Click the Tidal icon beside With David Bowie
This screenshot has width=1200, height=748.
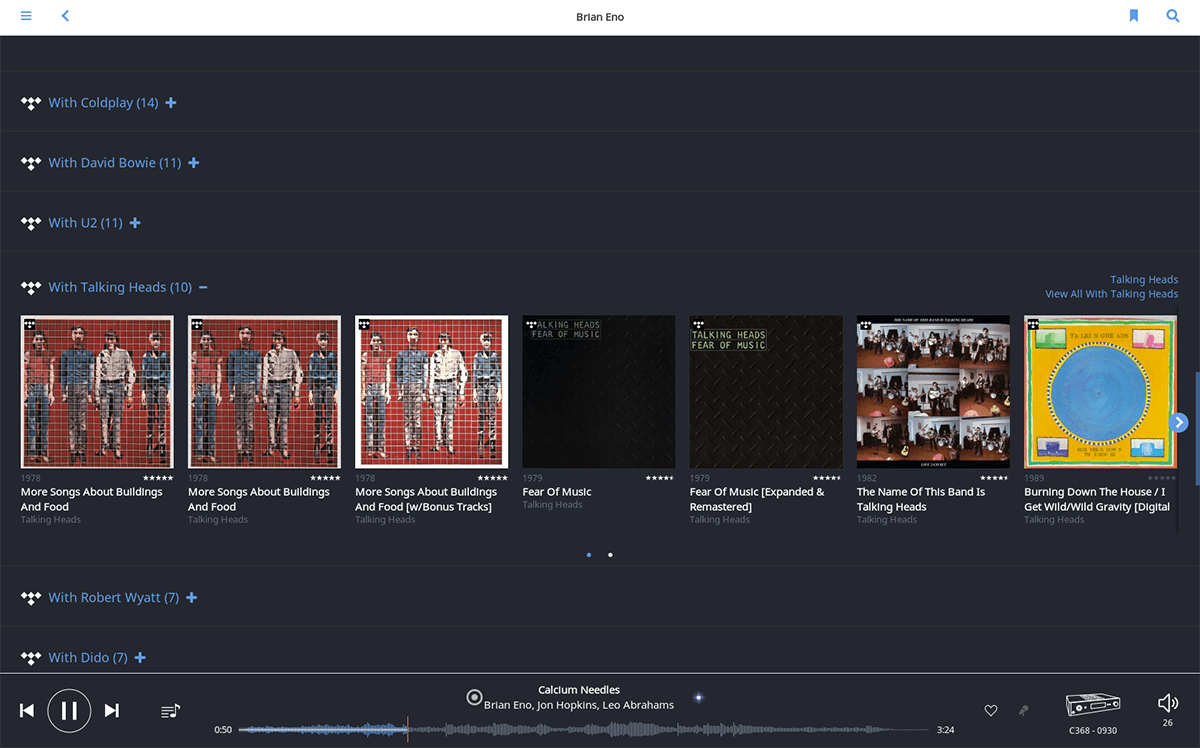tap(31, 163)
